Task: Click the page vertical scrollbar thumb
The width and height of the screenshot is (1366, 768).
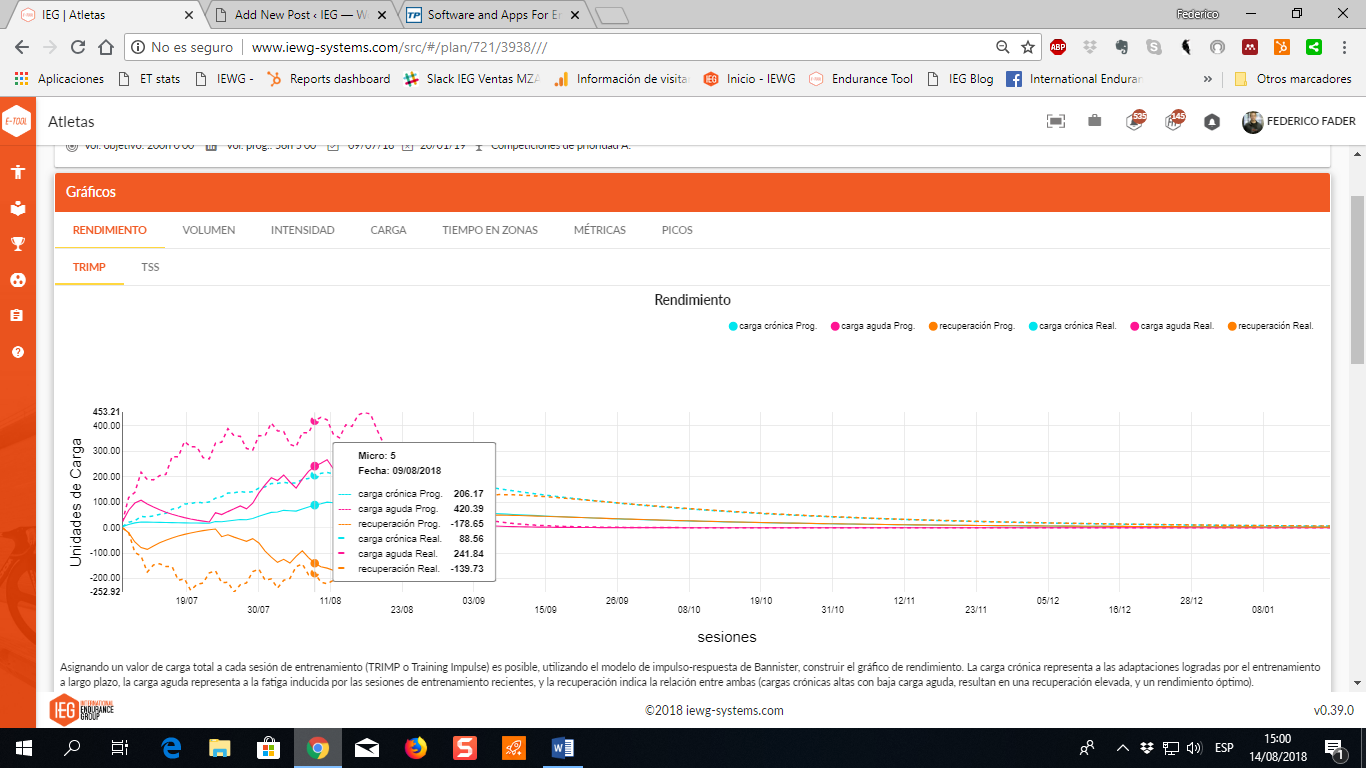Action: click(x=1357, y=280)
